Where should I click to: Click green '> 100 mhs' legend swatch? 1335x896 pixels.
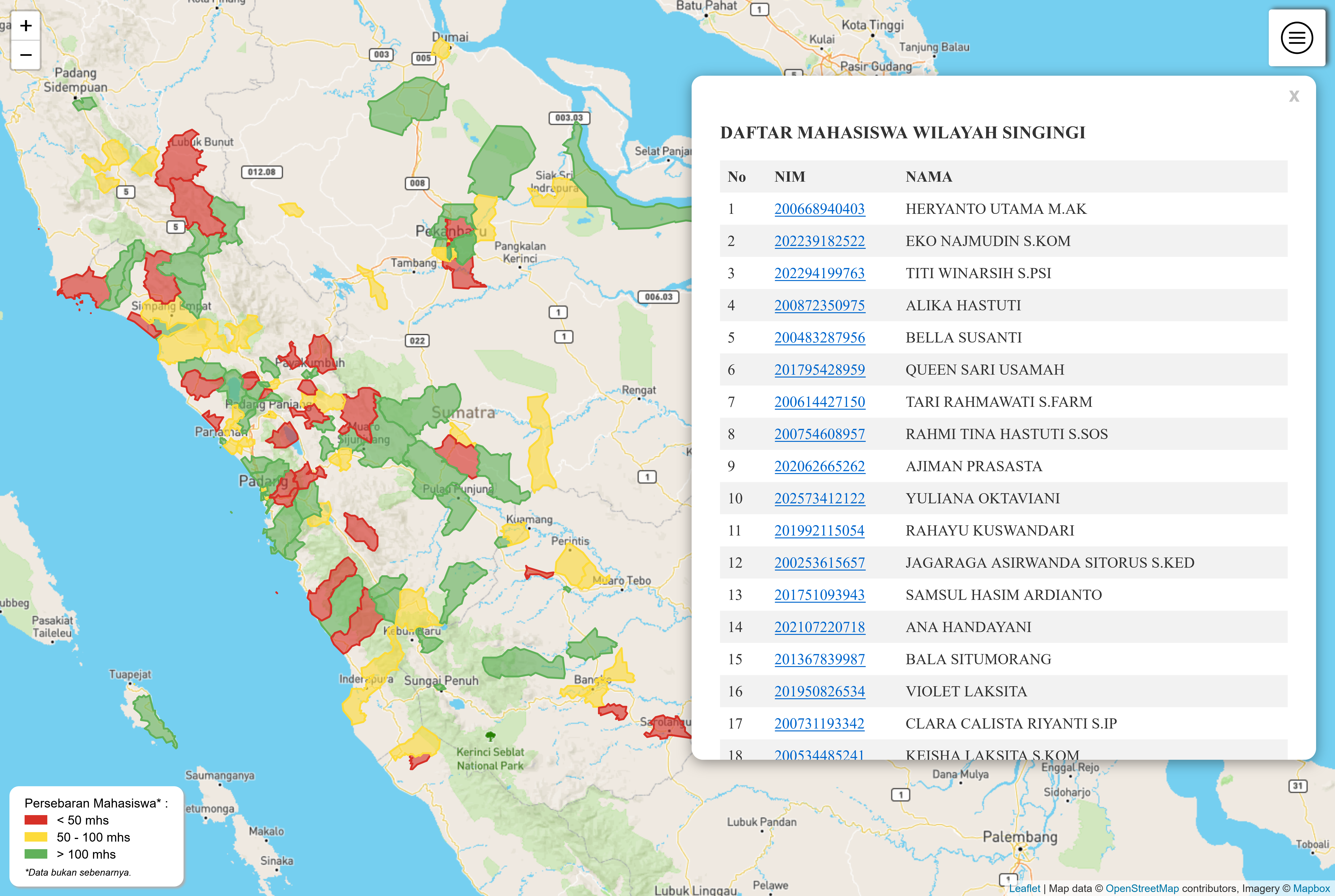[36, 854]
